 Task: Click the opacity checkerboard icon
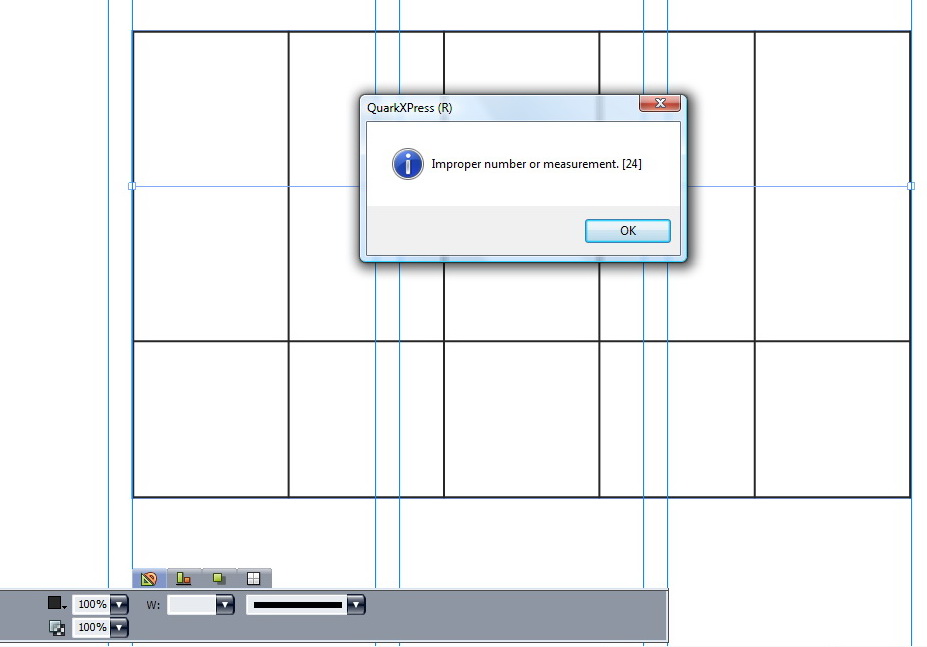pos(57,627)
